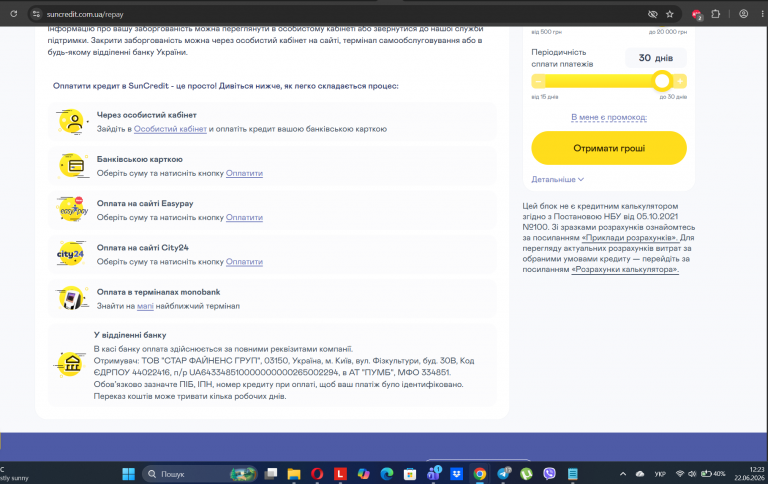Open the notepad app on taskbar
Image resolution: width=768 pixels, height=484 pixels.
pyautogui.click(x=573, y=474)
